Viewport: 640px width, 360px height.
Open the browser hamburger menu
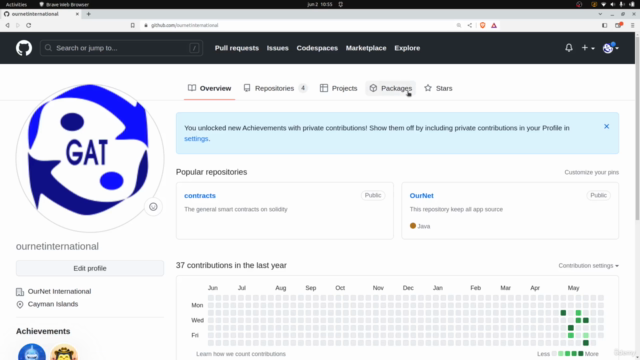click(x=632, y=25)
